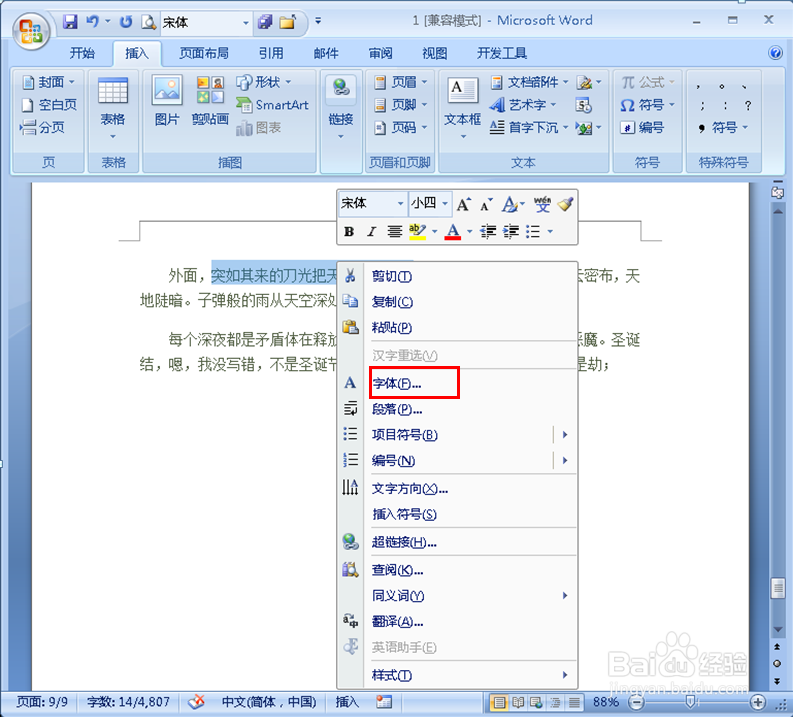This screenshot has width=793, height=717.
Task: Expand 艺术字 WordArt dropdown
Action: point(553,105)
